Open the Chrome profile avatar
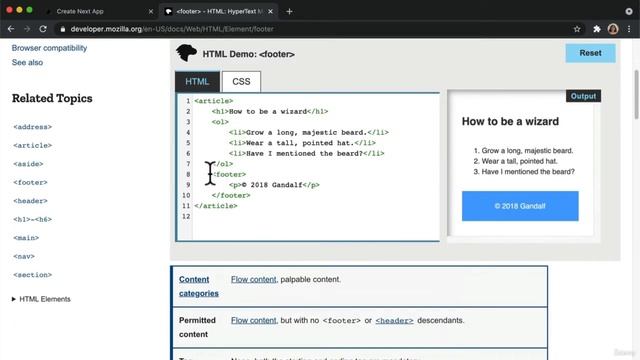 coord(613,29)
